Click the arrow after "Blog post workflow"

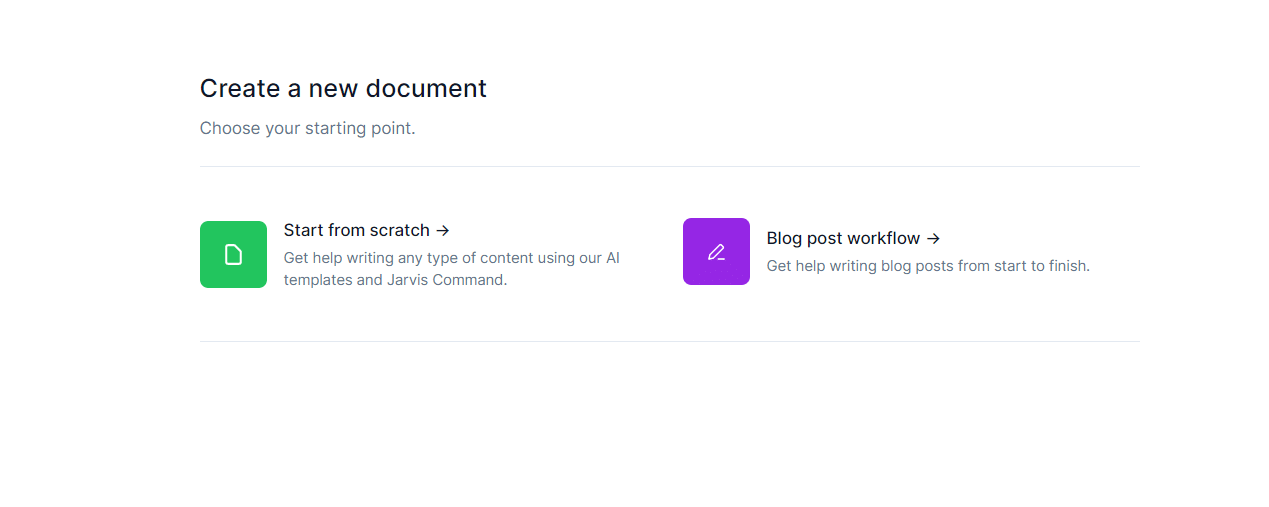(x=933, y=239)
